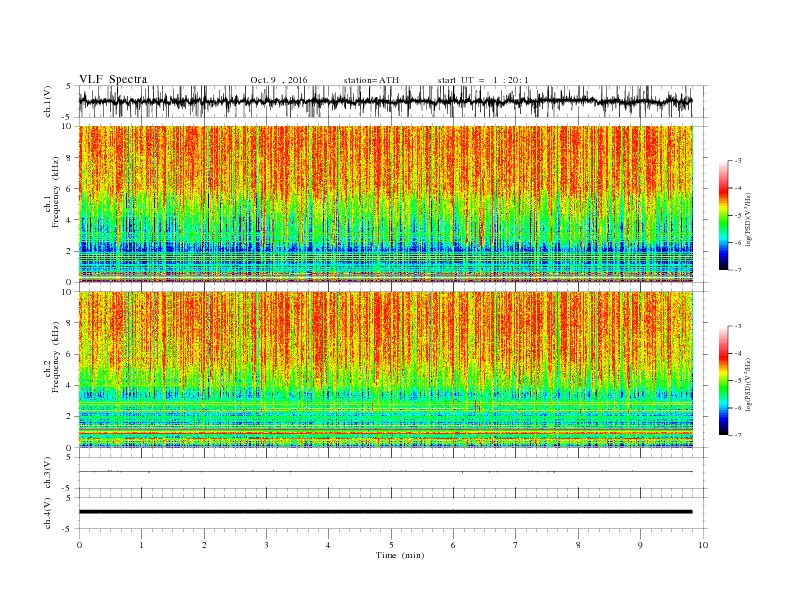Click the "-3" tick on the ch.1 colorbar

point(737,161)
